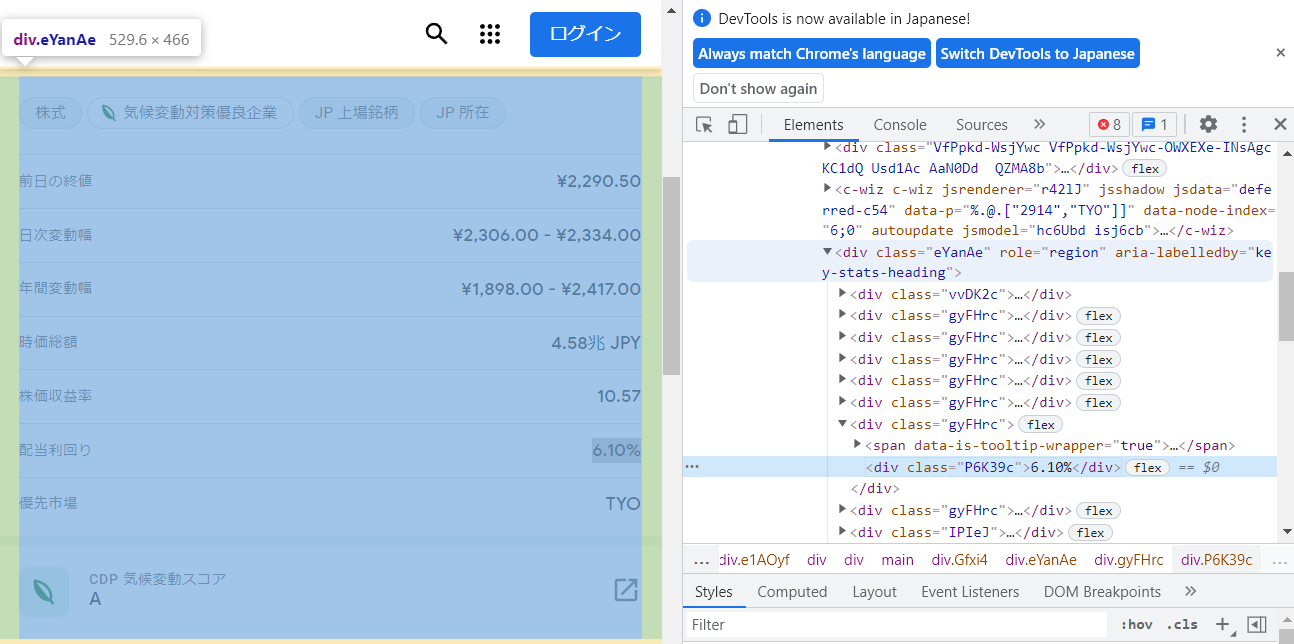The width and height of the screenshot is (1294, 644).
Task: Add new style rule plus icon
Action: (x=1222, y=625)
